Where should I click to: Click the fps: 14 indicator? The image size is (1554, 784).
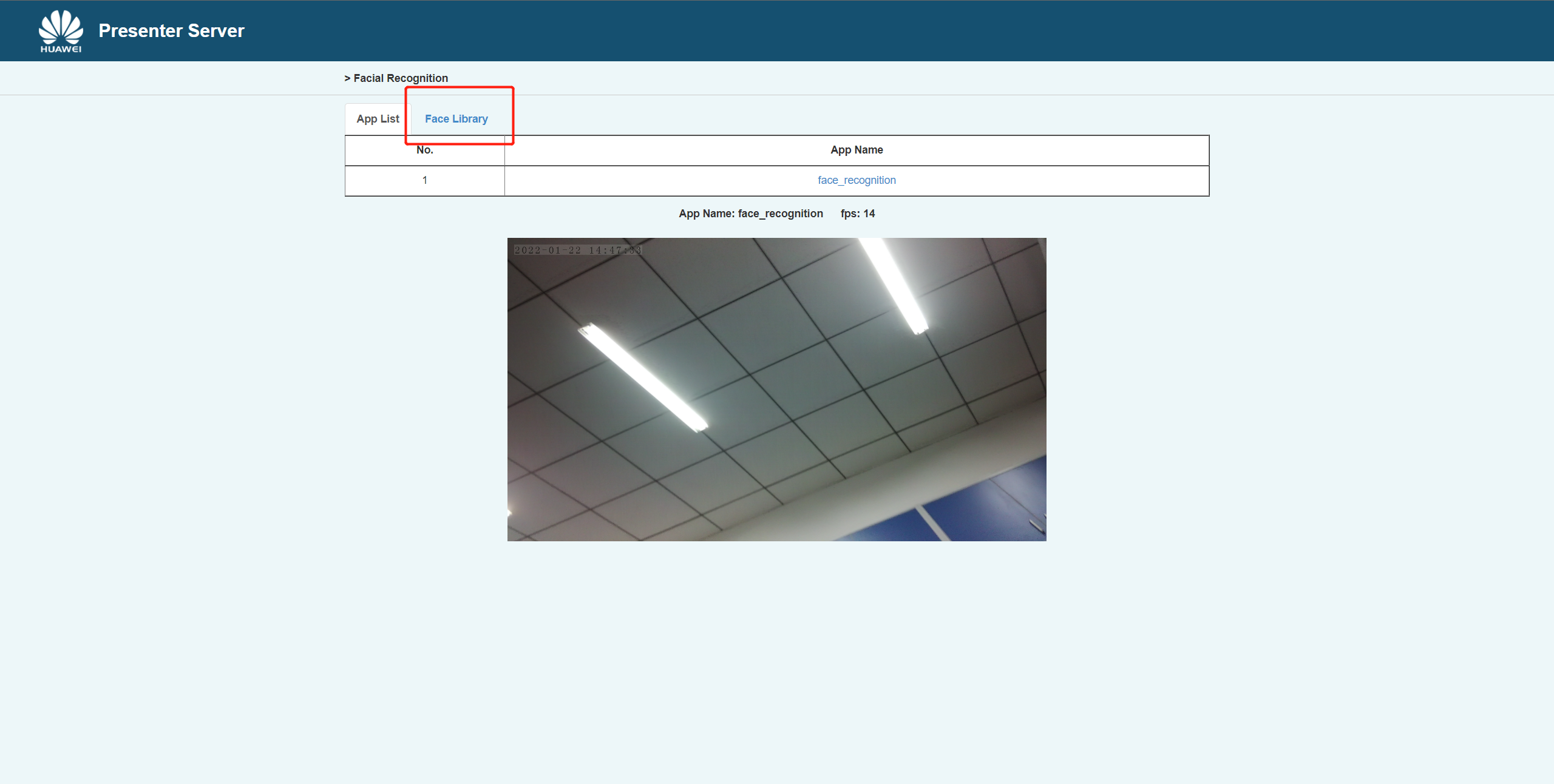(857, 214)
